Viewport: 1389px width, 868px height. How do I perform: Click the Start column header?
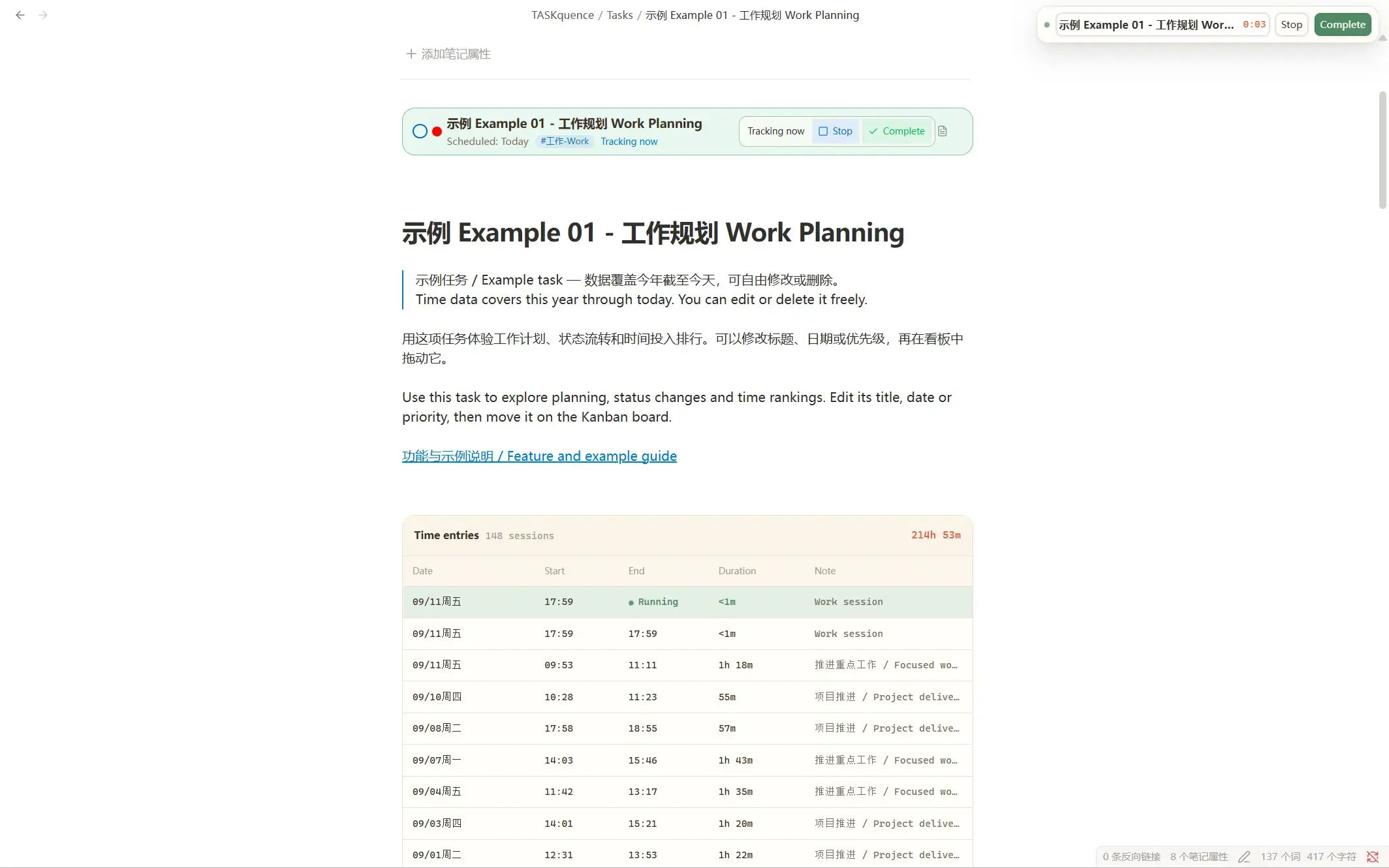(555, 571)
